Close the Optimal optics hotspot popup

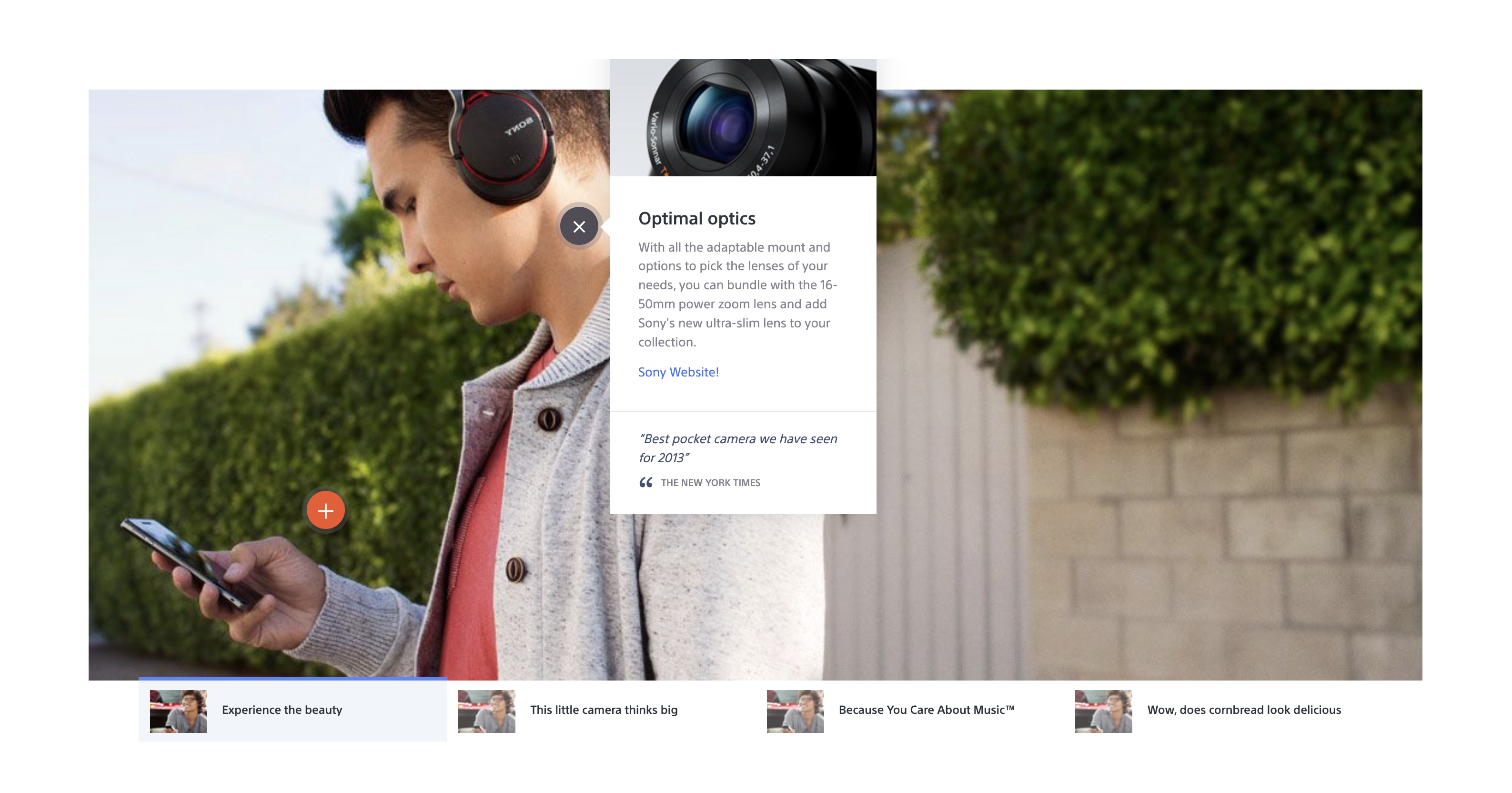click(579, 227)
